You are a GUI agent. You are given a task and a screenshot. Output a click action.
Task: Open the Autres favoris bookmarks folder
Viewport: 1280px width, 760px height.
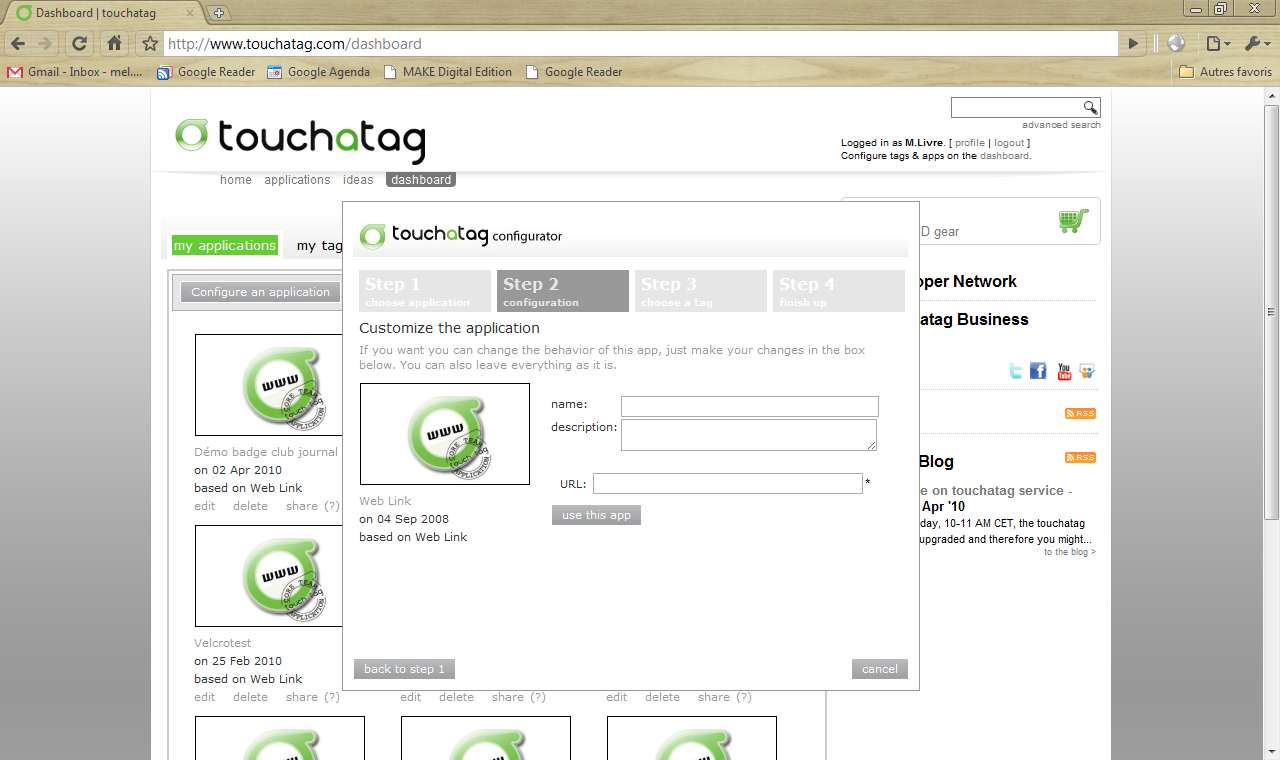[x=1225, y=72]
